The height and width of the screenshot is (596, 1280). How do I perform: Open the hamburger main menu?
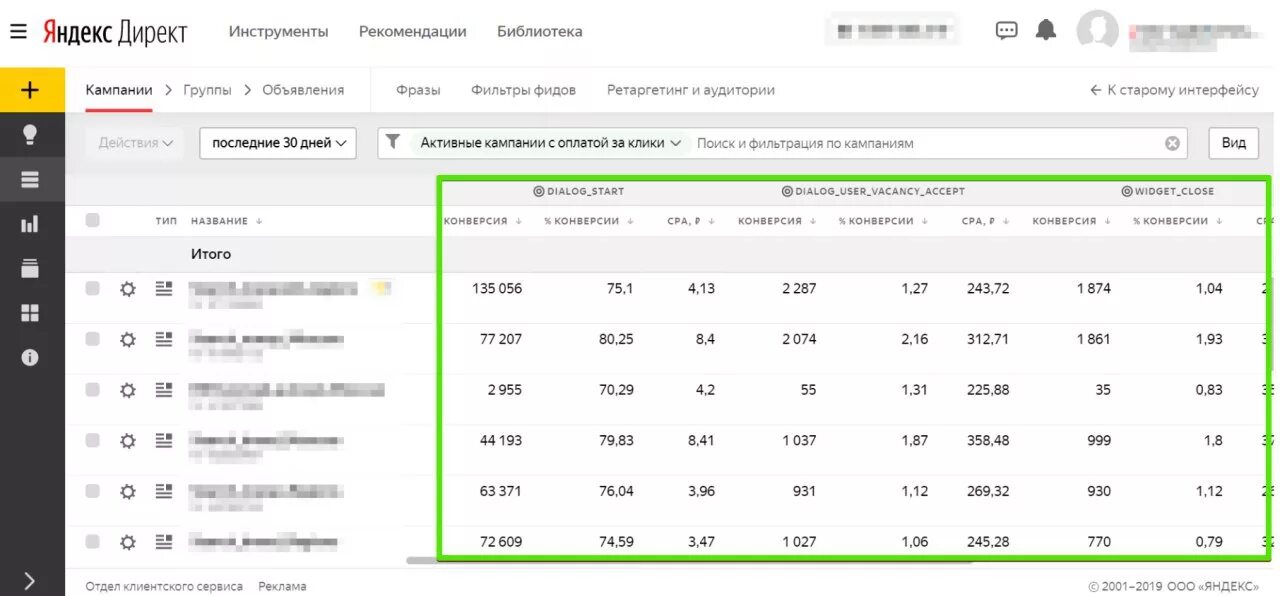18,32
